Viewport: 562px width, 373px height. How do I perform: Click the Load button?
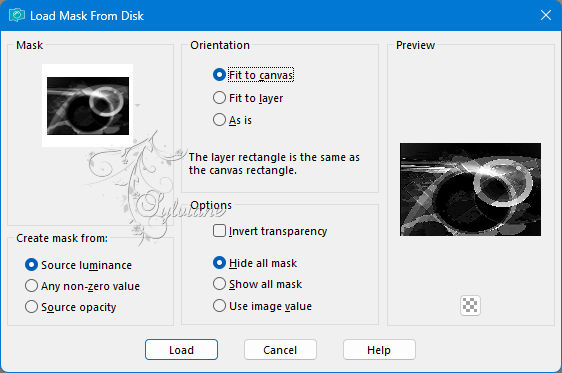click(181, 350)
